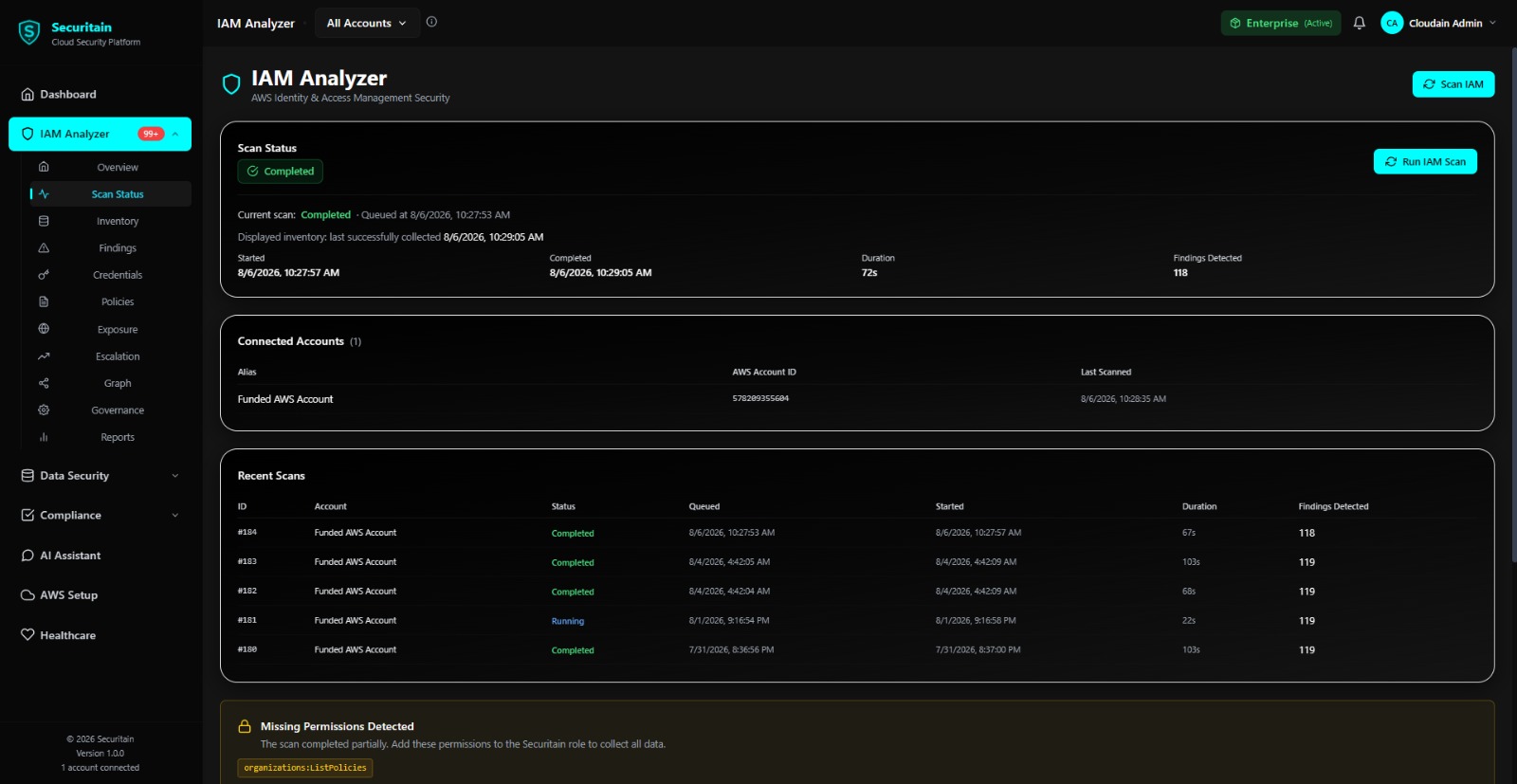Image resolution: width=1517 pixels, height=784 pixels.
Task: Expand the Data Security section chevron
Action: [175, 476]
